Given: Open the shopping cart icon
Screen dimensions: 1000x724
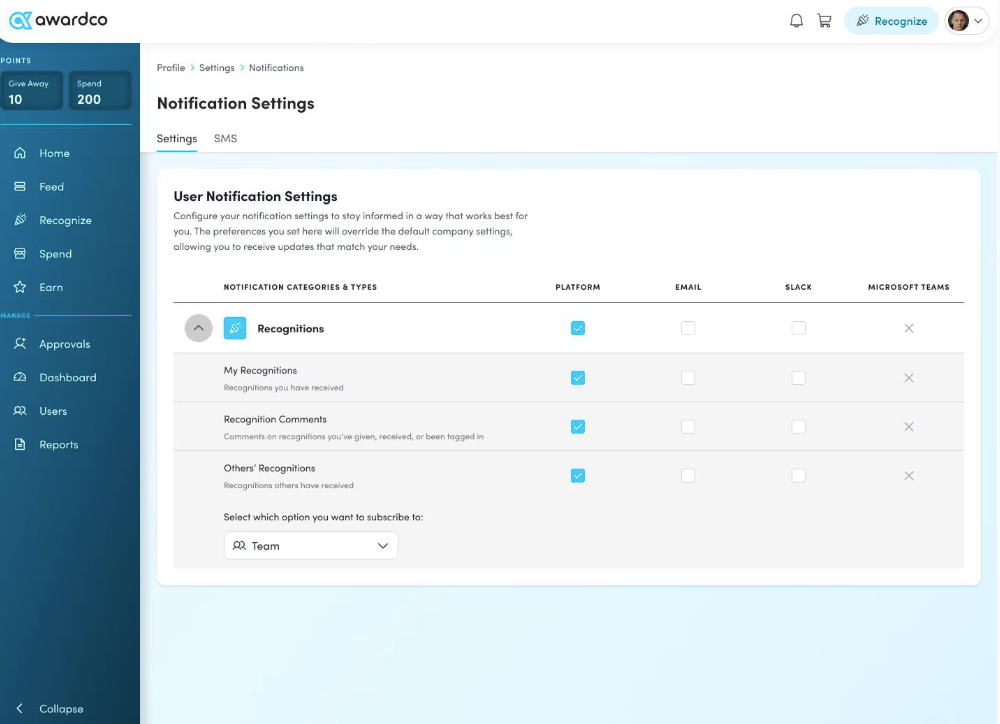Looking at the screenshot, I should point(824,20).
